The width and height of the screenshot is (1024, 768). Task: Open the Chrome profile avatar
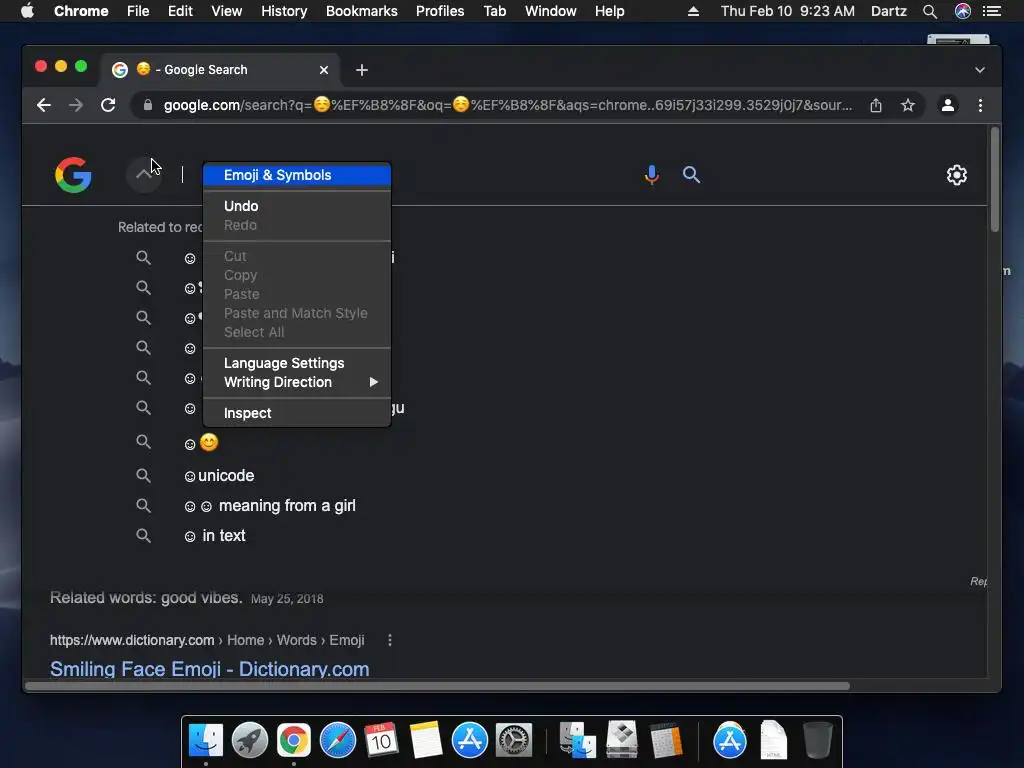pos(948,105)
